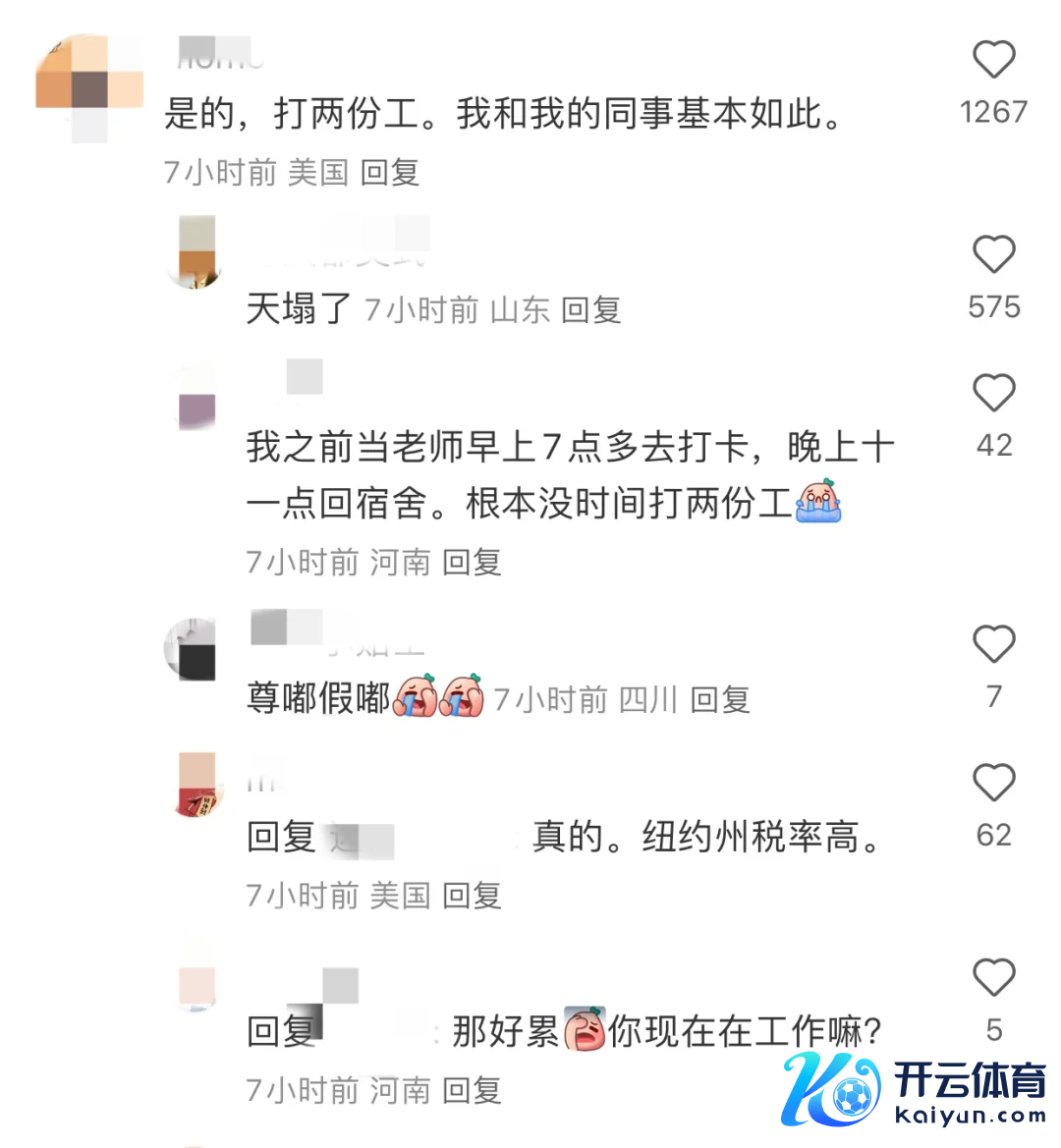This screenshot has width=1061, height=1148.
Task: Like the comment with 1267 likes
Action: tap(993, 59)
